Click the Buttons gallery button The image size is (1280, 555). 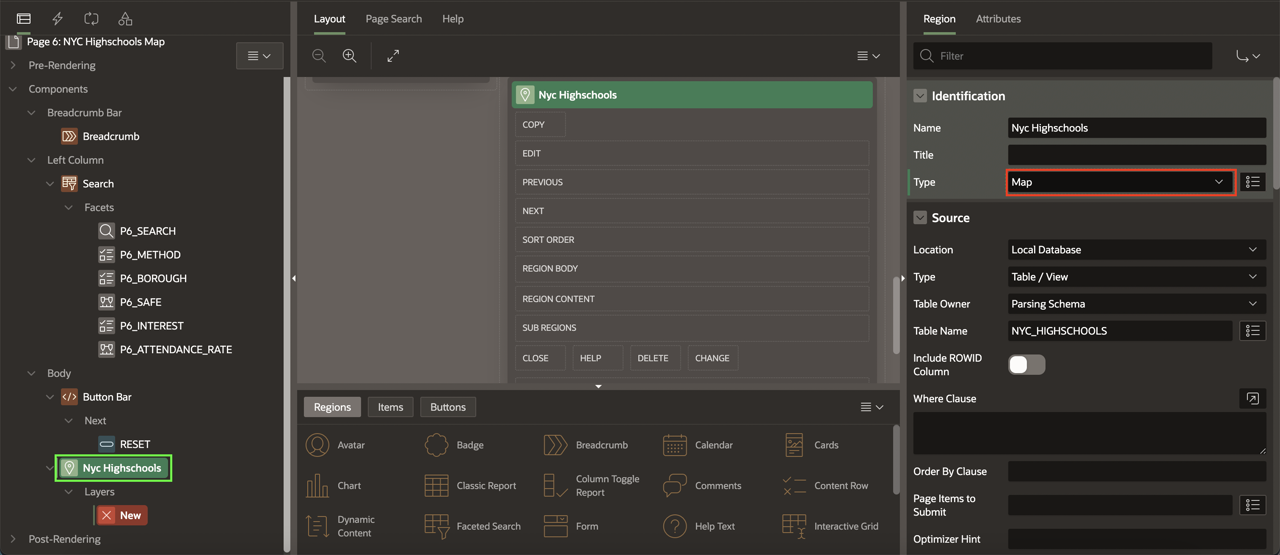coord(448,407)
